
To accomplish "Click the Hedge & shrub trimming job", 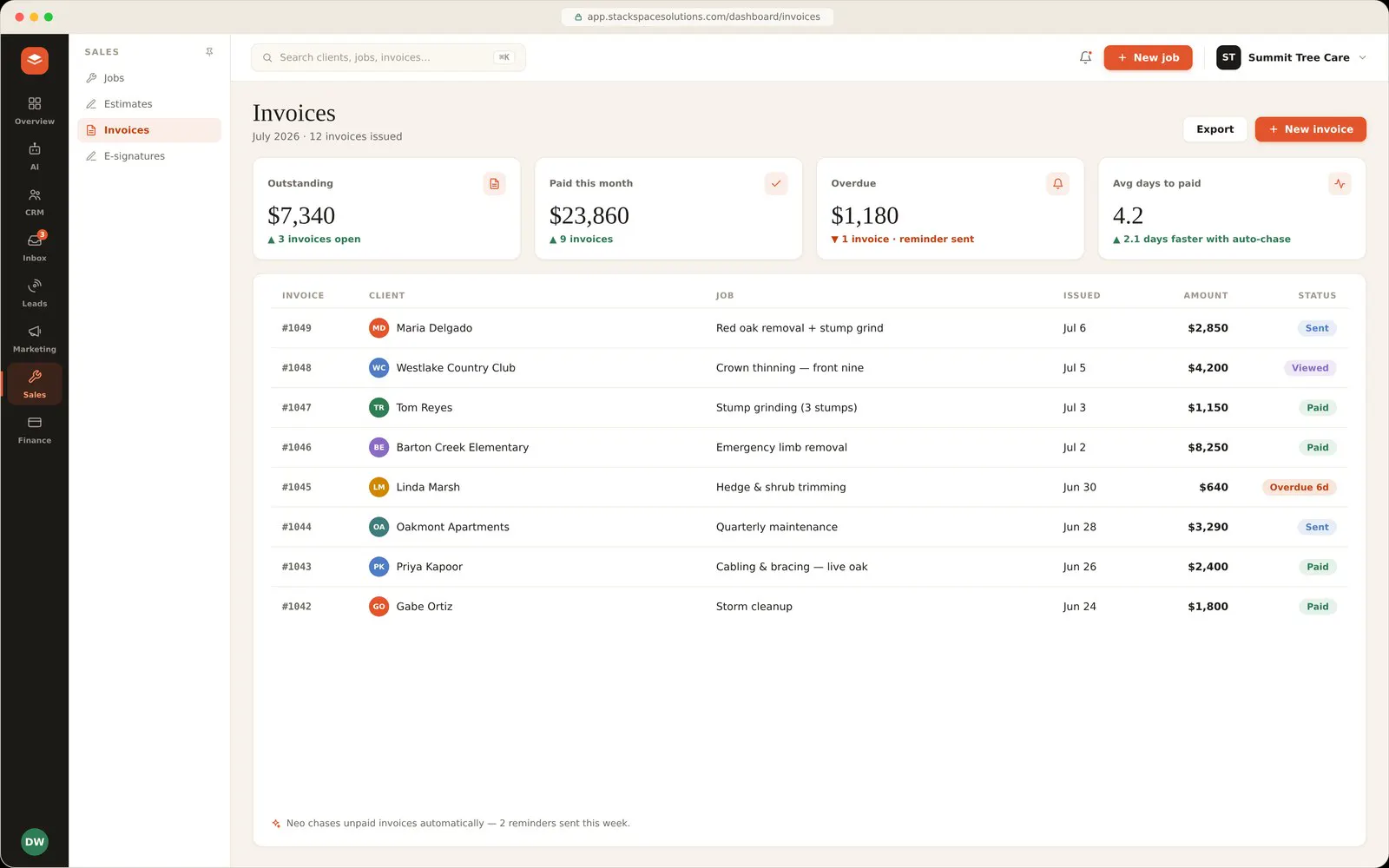I will point(780,487).
